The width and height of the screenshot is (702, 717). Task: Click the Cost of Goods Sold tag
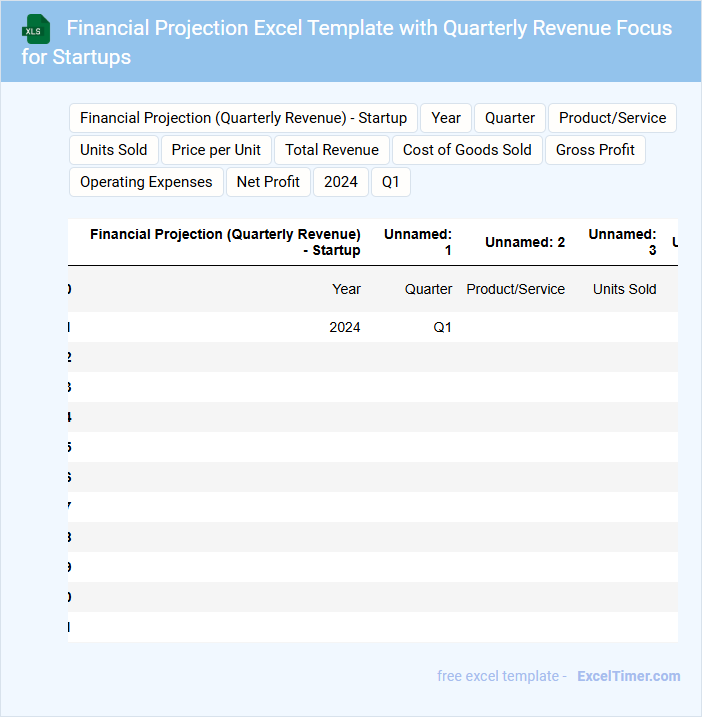tap(467, 150)
